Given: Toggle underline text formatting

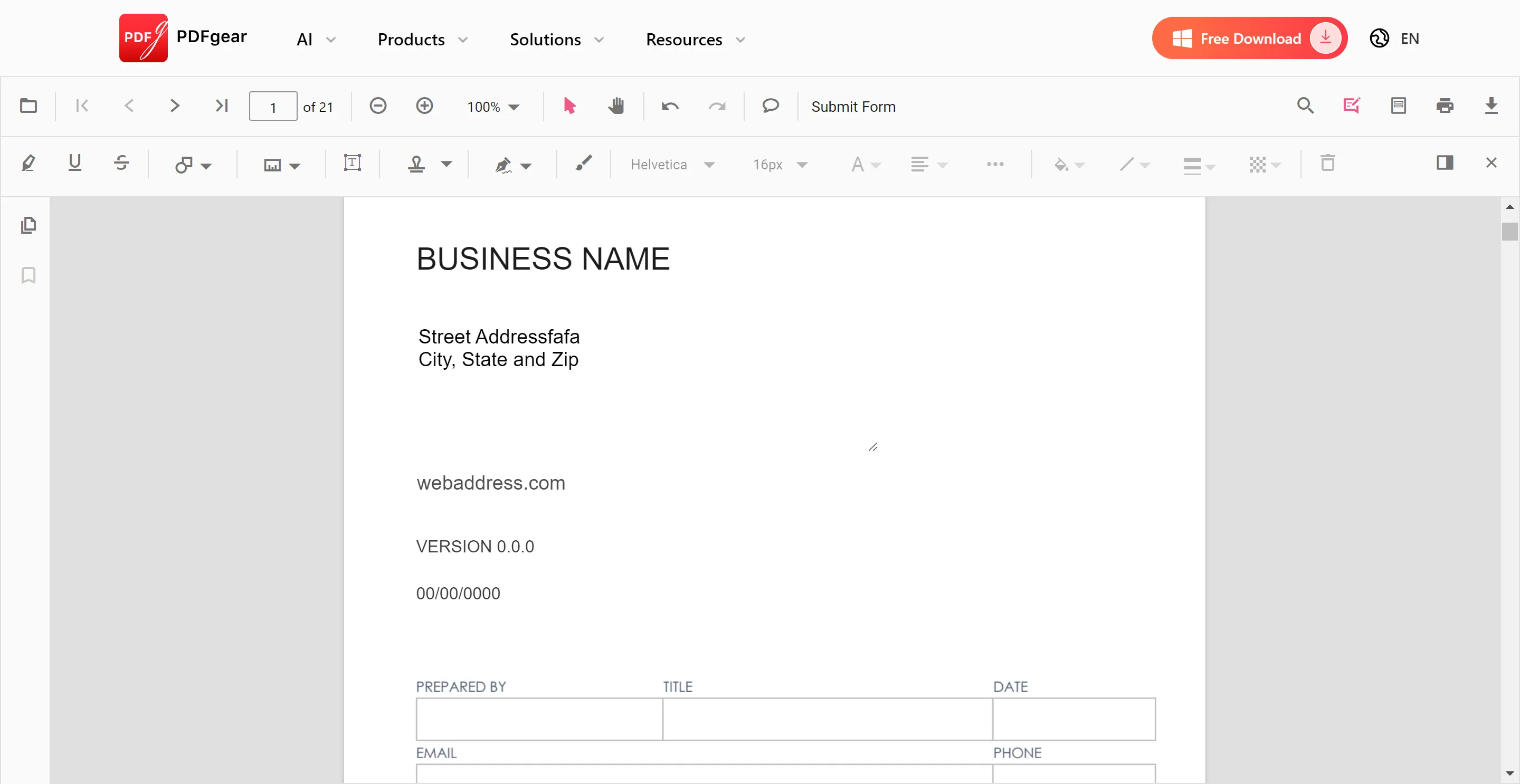Looking at the screenshot, I should [75, 164].
